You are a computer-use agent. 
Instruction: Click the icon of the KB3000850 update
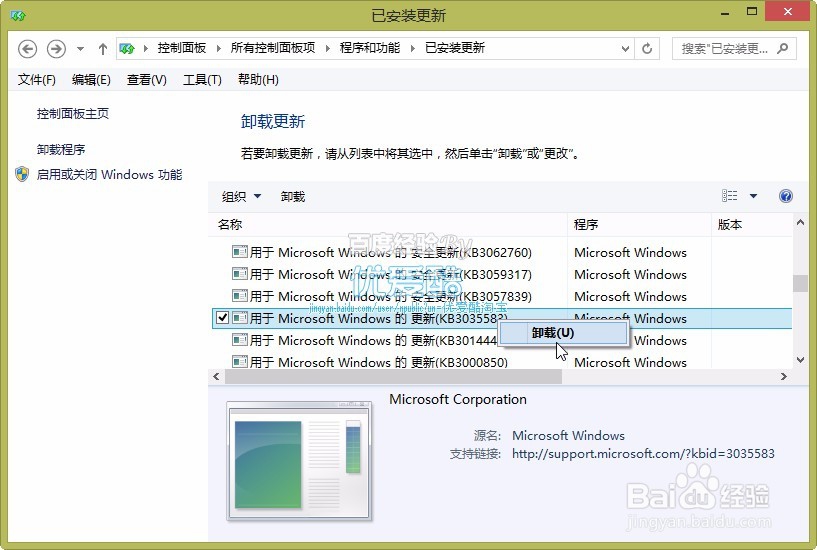[240, 361]
